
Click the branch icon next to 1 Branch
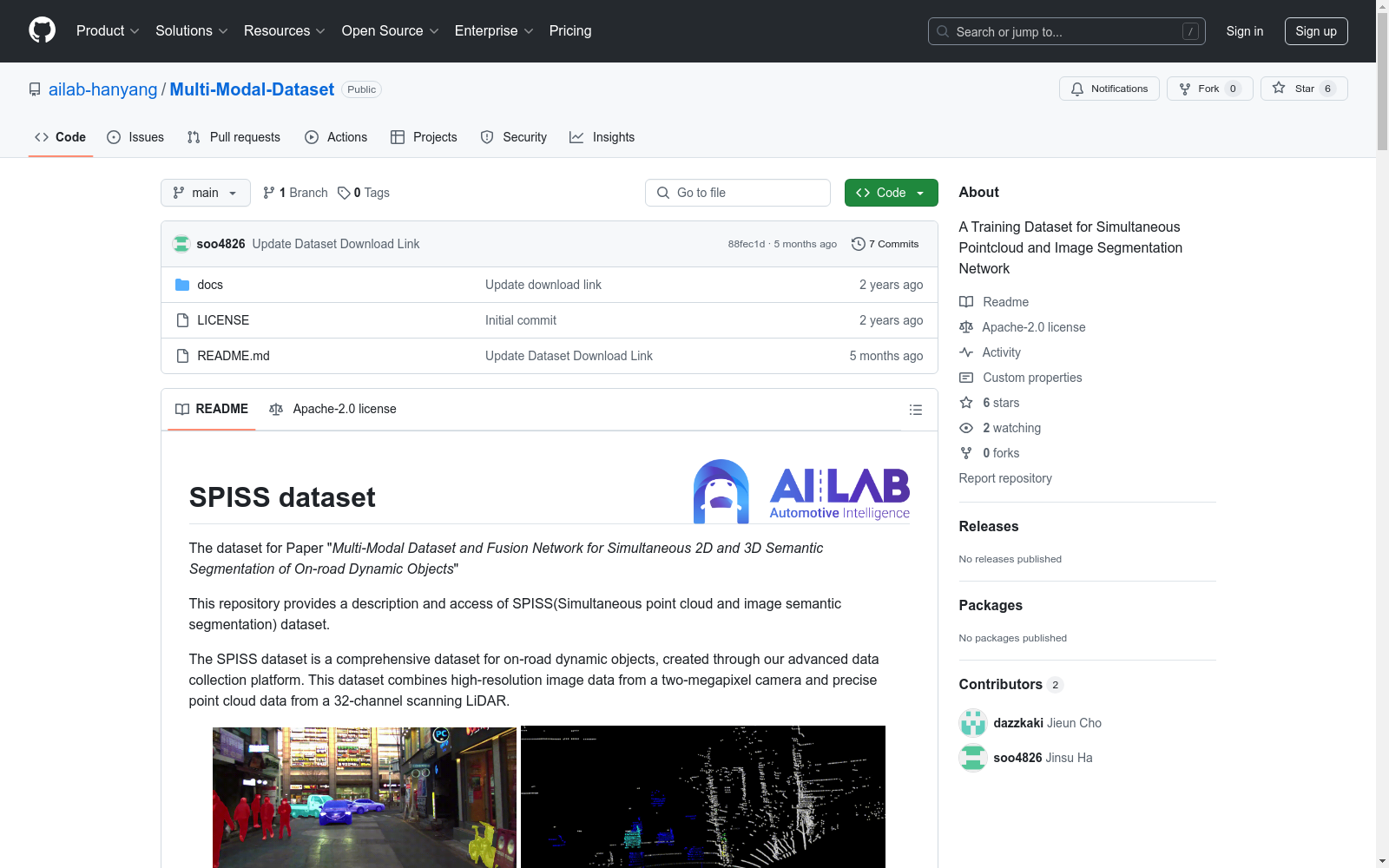pos(269,193)
